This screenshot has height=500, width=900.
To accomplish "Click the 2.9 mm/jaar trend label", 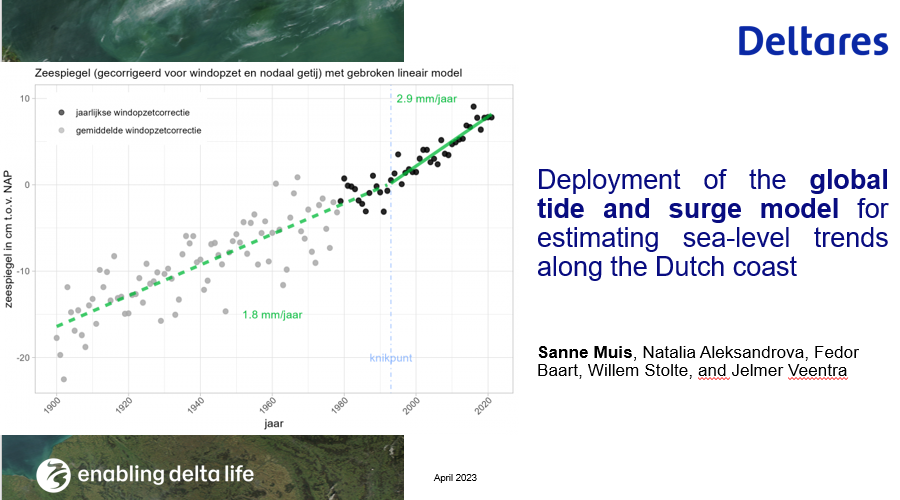I will pyautogui.click(x=426, y=99).
